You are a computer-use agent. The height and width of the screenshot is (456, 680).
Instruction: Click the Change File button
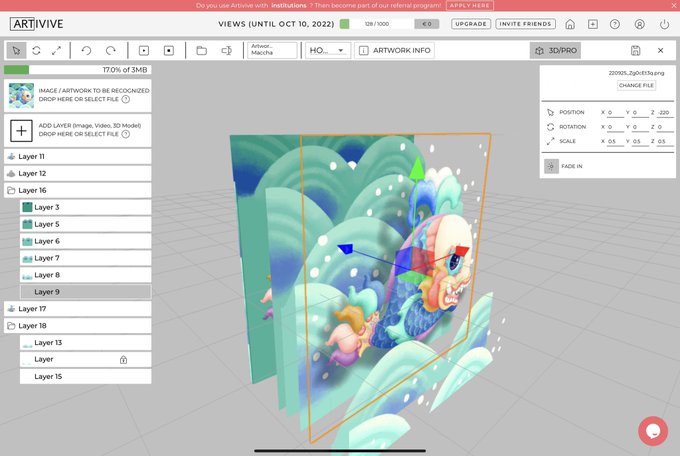tap(636, 85)
